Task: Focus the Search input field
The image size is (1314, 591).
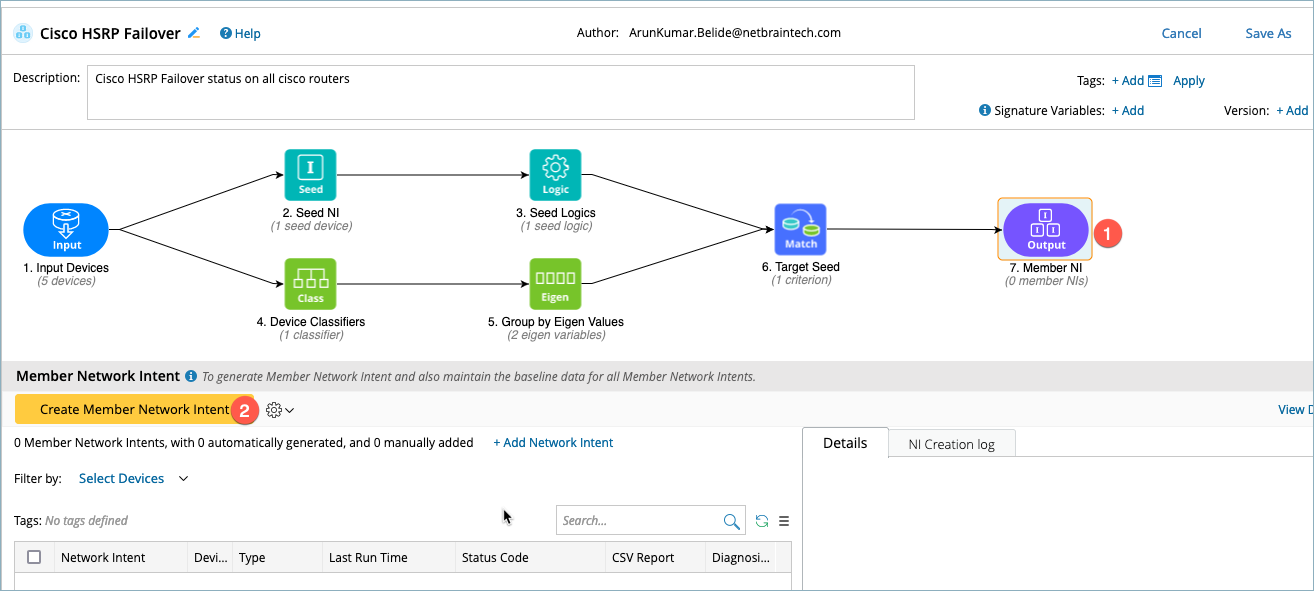Action: [x=640, y=521]
